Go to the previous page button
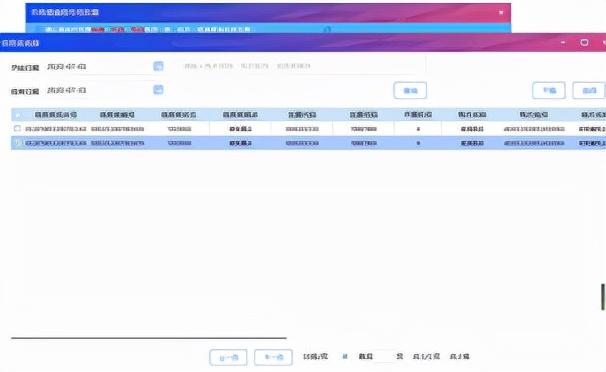Viewport: 606px width, 372px height. (228, 357)
